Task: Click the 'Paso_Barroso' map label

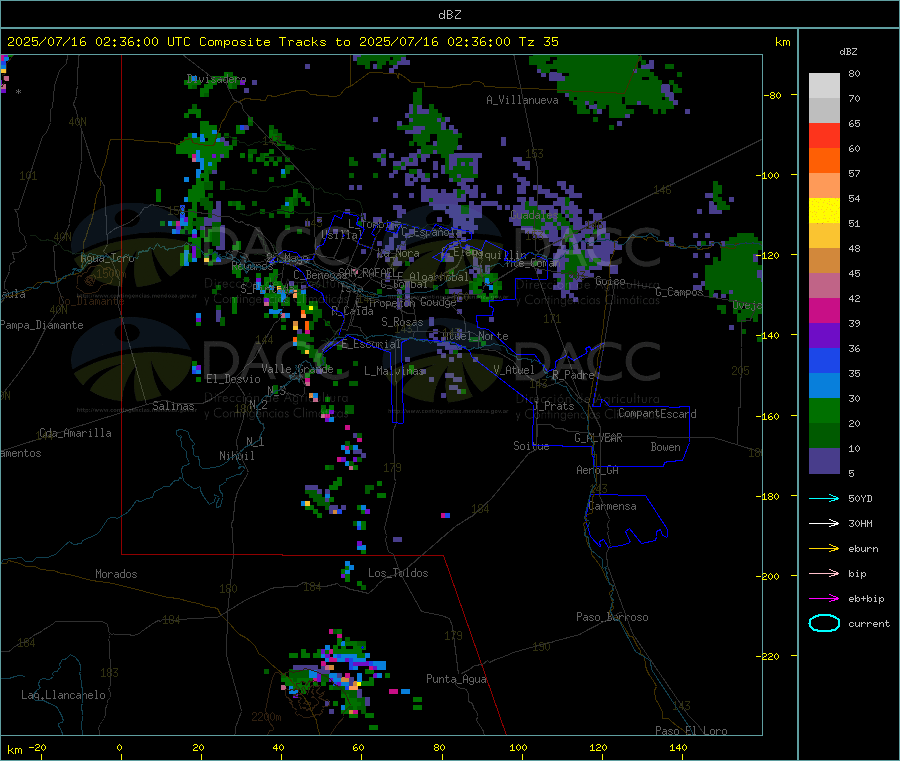Action: tap(612, 617)
